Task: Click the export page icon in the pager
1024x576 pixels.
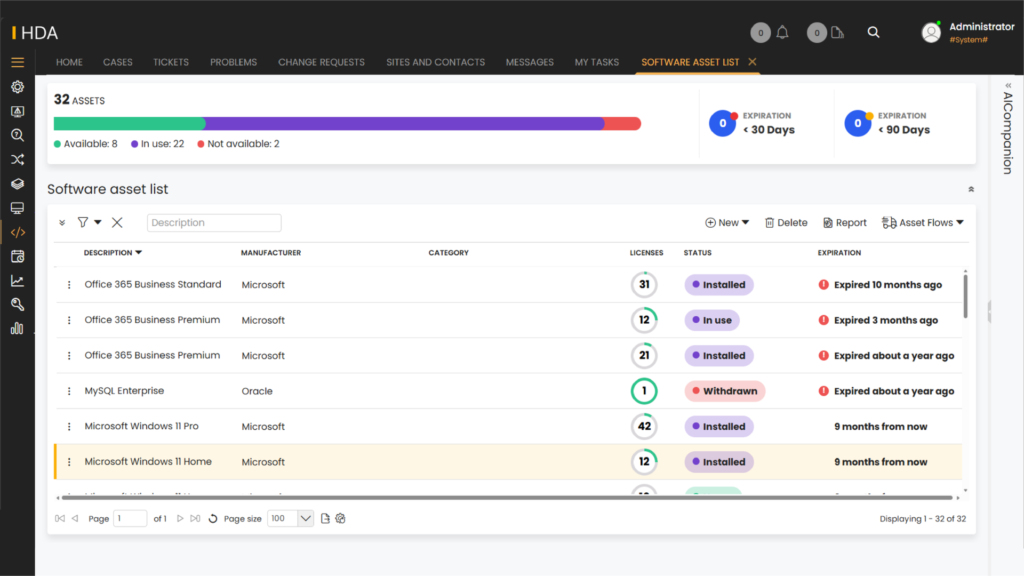Action: 325,519
